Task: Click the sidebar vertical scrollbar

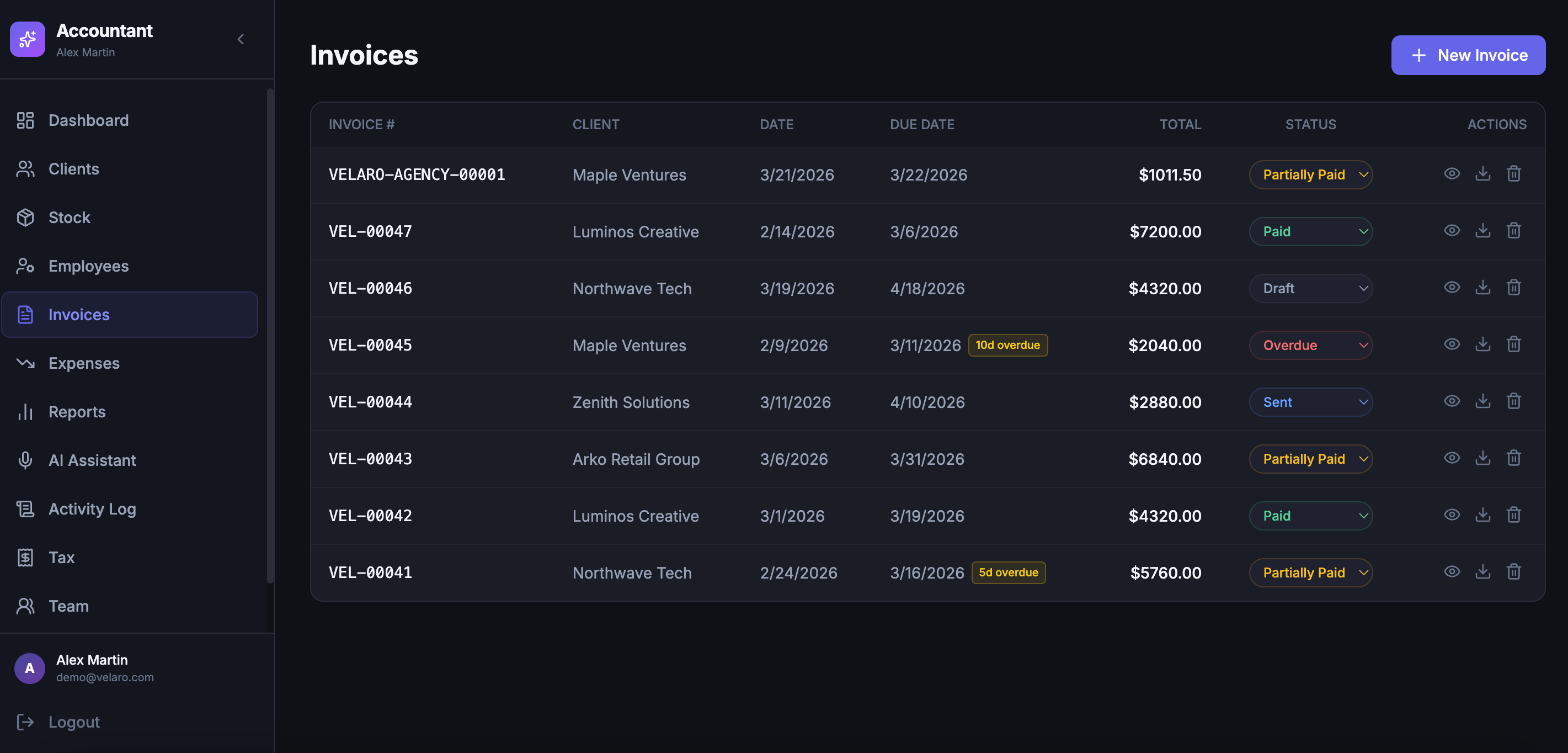Action: 270,335
